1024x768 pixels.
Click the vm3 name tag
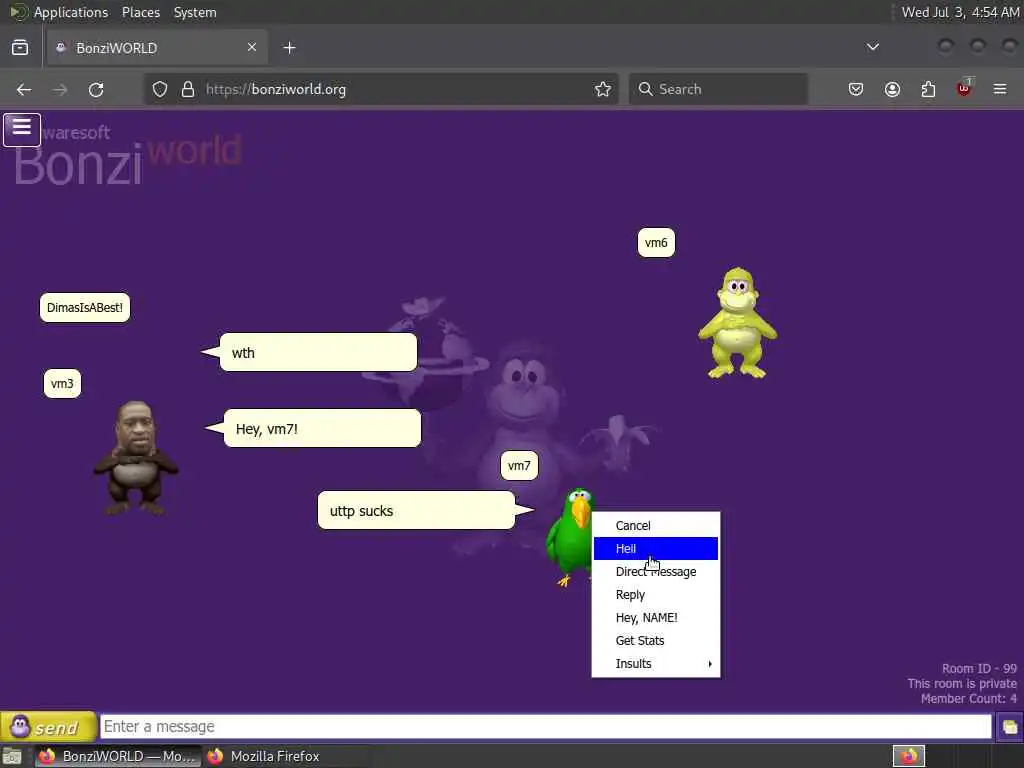click(x=62, y=383)
